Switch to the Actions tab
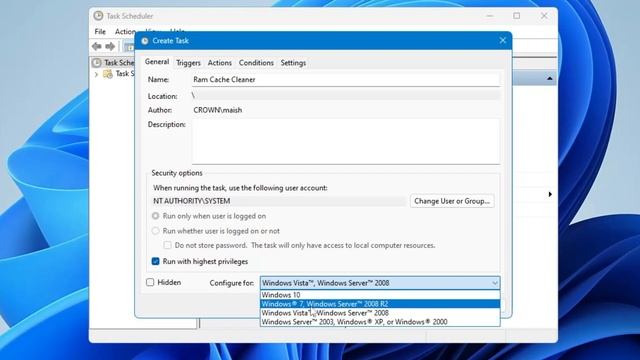 (220, 63)
